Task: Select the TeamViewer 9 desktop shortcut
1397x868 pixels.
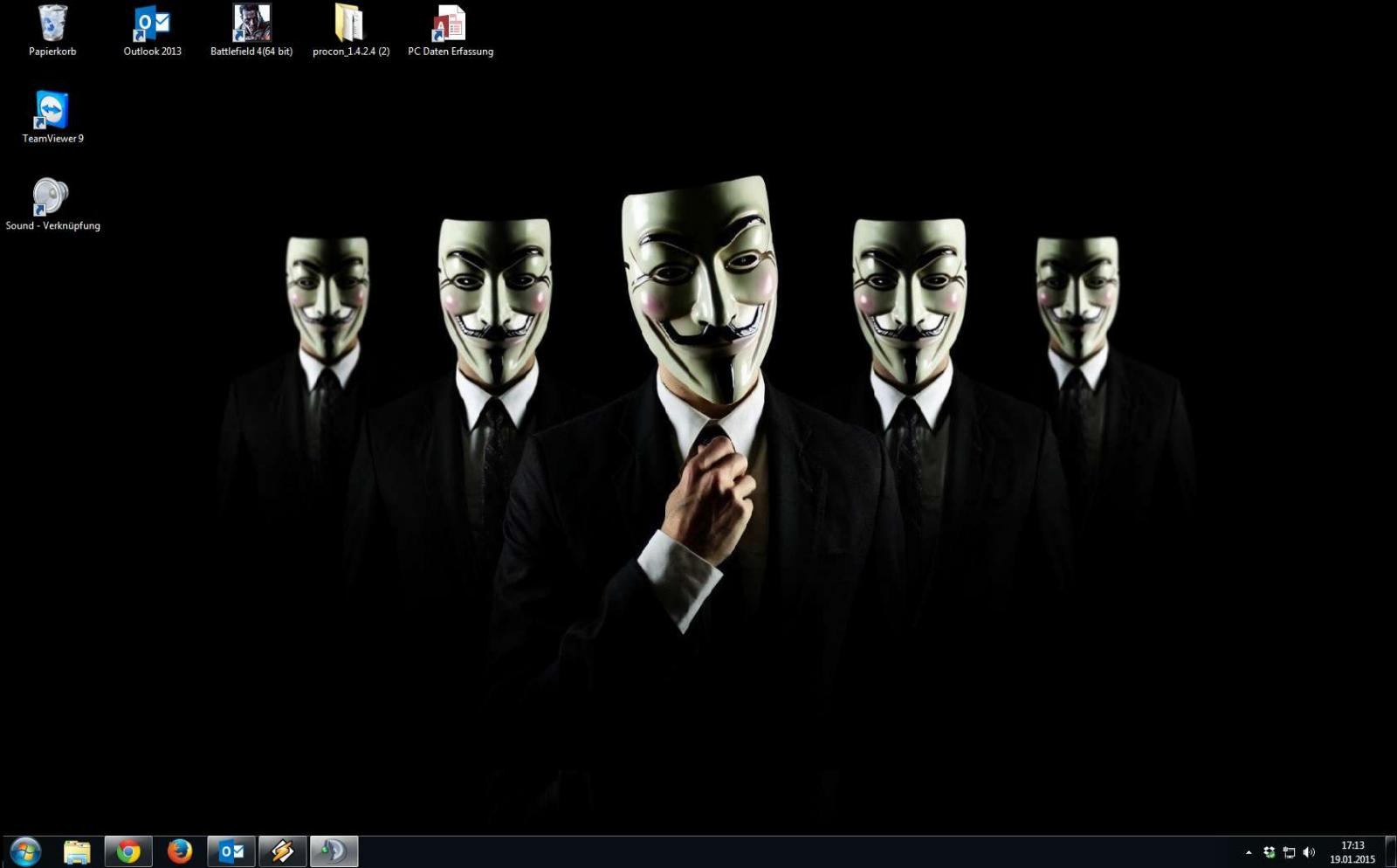Action: pos(52,117)
